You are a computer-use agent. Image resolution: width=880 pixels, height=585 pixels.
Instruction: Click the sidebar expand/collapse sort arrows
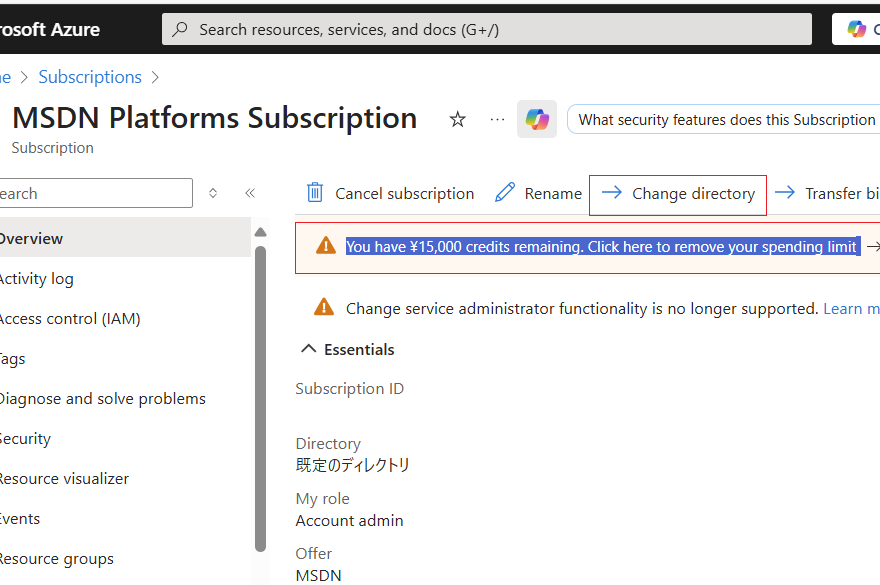click(213, 193)
